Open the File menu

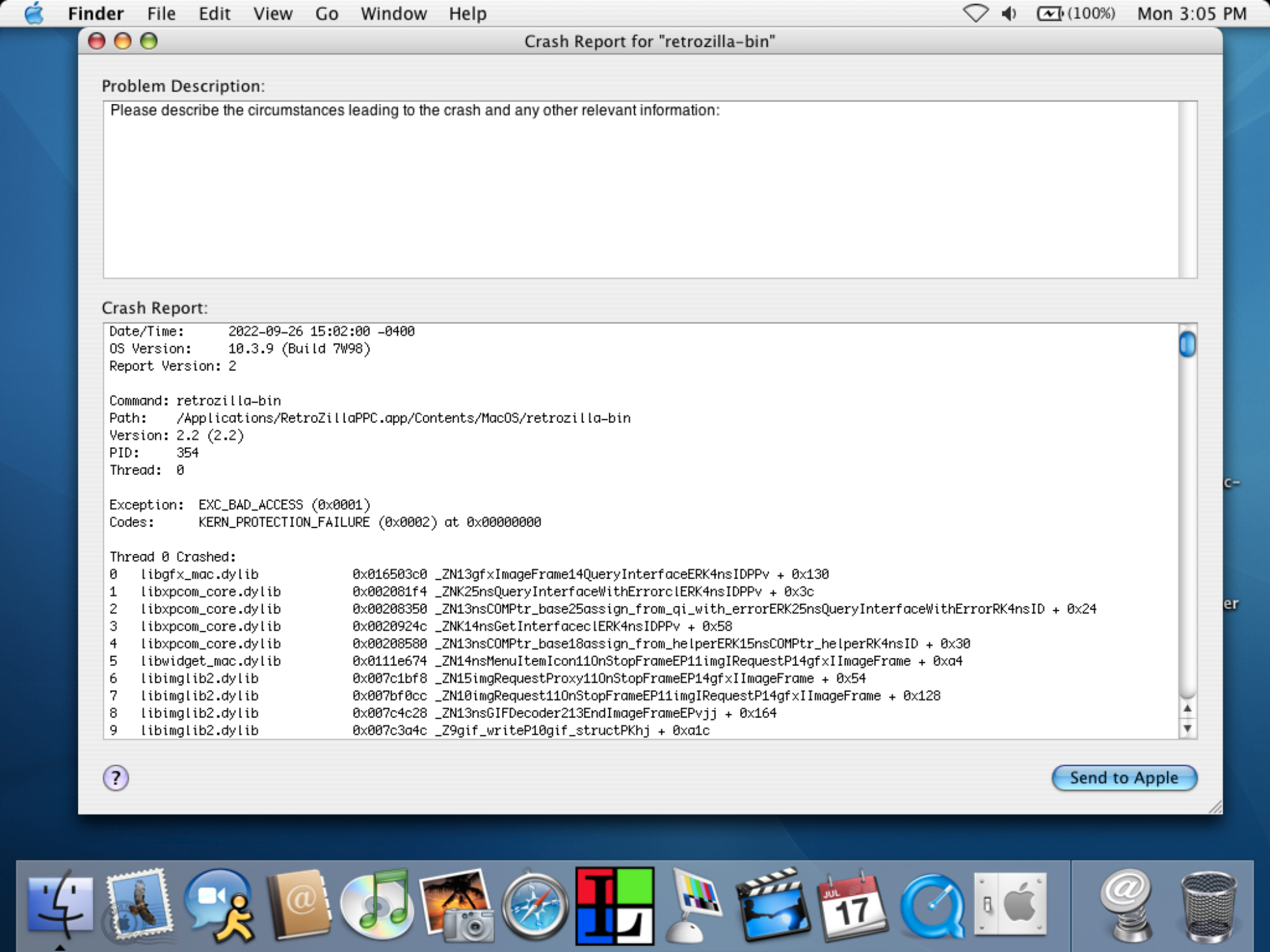tap(161, 13)
